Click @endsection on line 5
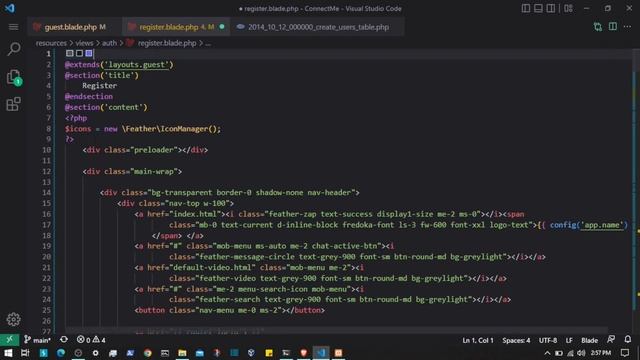Viewport: 640px width, 360px height. (x=89, y=96)
